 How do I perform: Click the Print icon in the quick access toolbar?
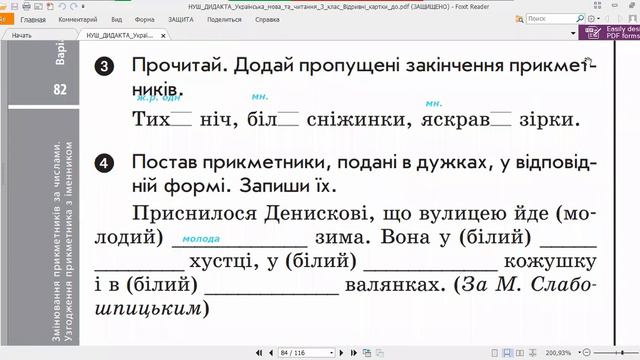(27, 7)
